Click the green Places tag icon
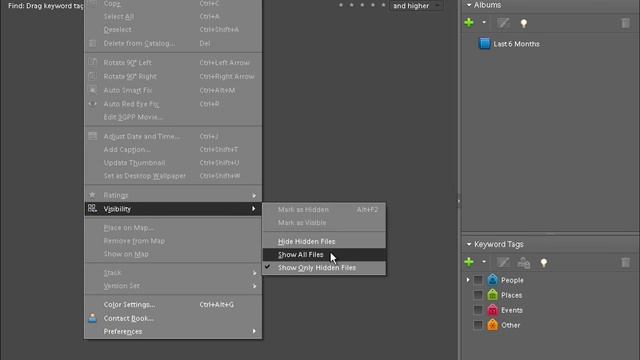The width and height of the screenshot is (640, 360). [x=493, y=295]
